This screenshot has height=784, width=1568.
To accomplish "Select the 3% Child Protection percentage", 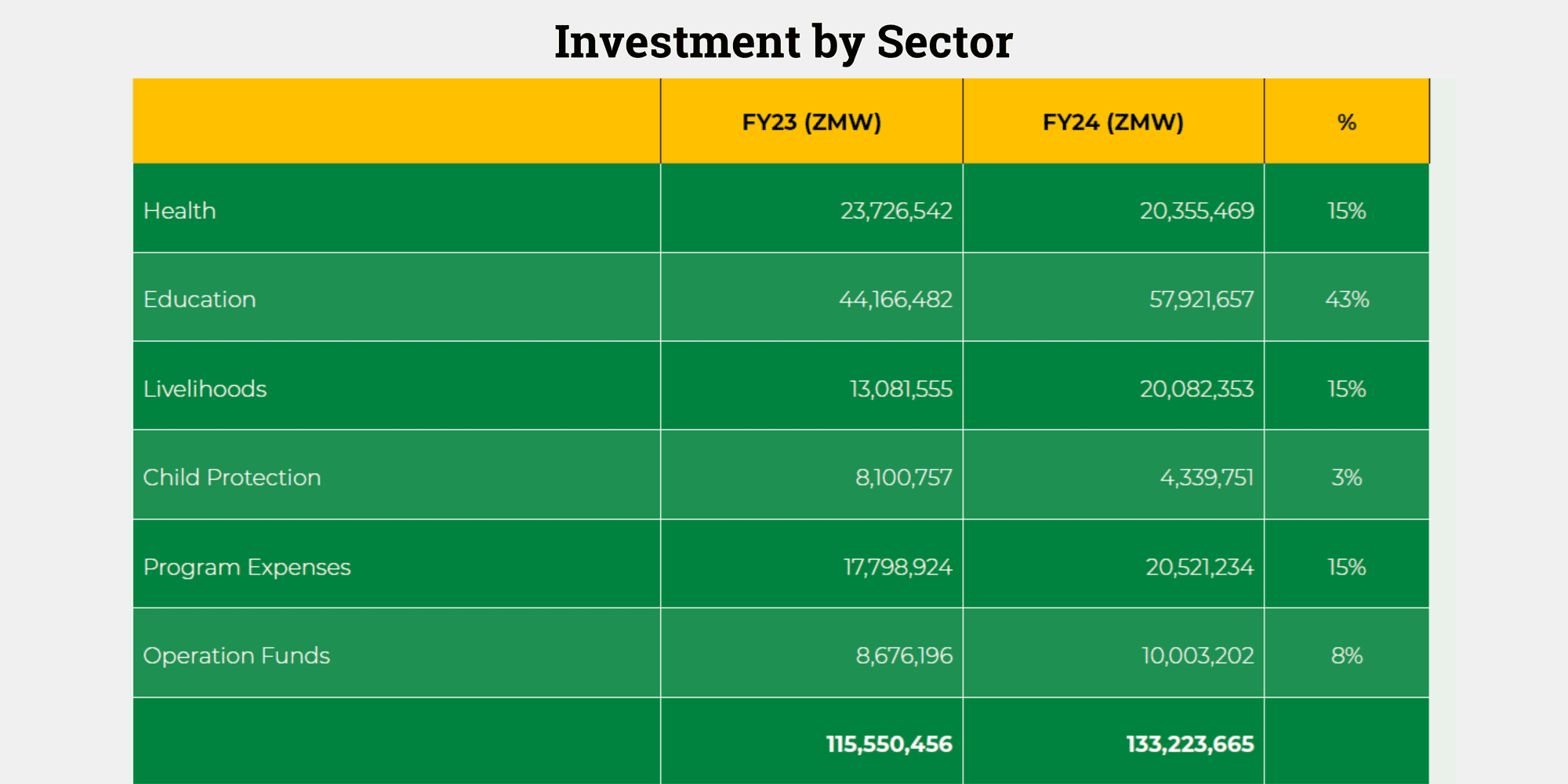I will click(x=1347, y=477).
